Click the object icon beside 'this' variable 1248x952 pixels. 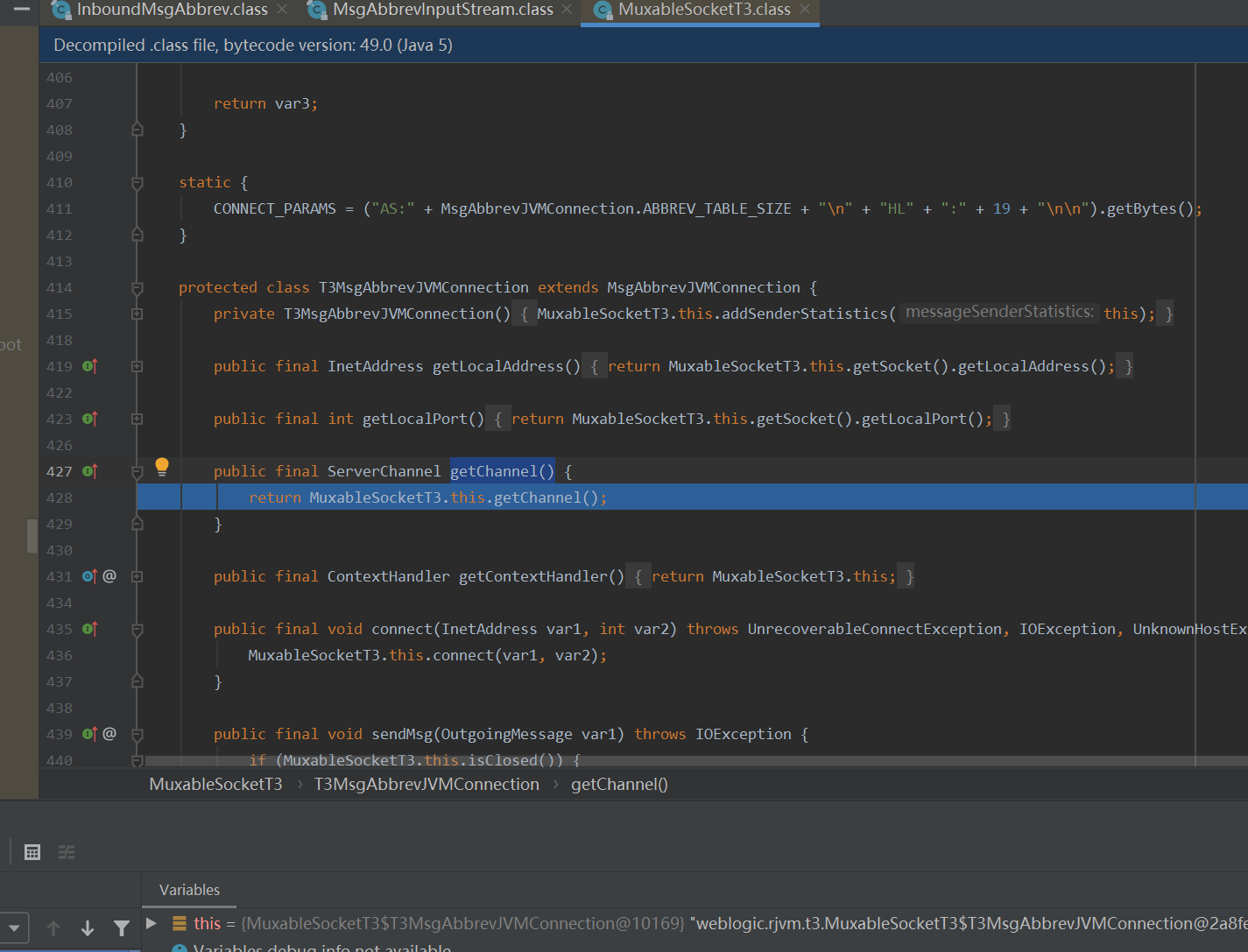[x=179, y=923]
